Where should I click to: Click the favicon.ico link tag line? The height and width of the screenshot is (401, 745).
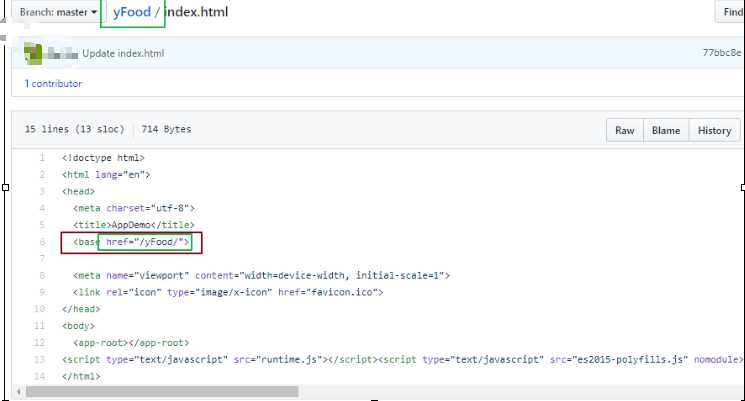click(x=228, y=292)
